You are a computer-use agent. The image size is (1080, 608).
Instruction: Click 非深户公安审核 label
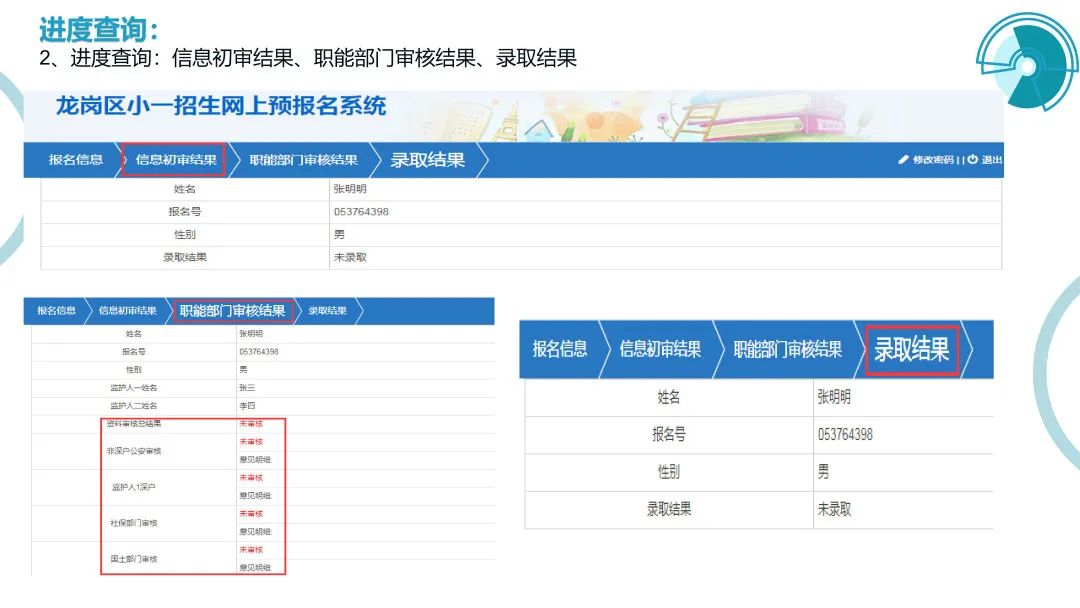[134, 451]
